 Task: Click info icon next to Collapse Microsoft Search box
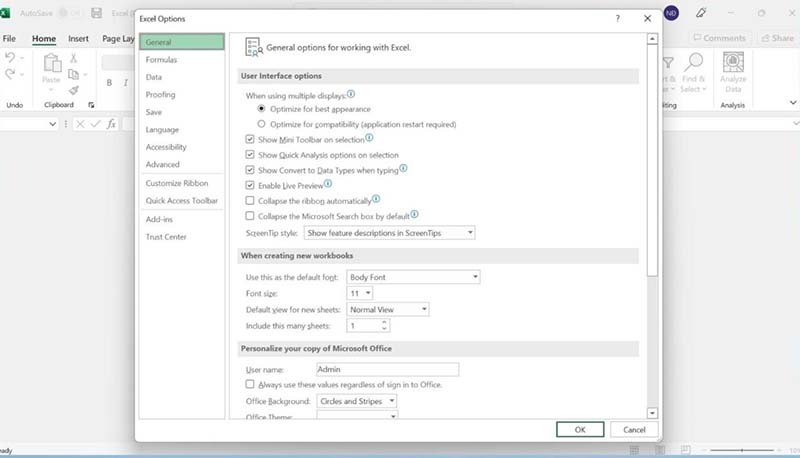pos(414,214)
